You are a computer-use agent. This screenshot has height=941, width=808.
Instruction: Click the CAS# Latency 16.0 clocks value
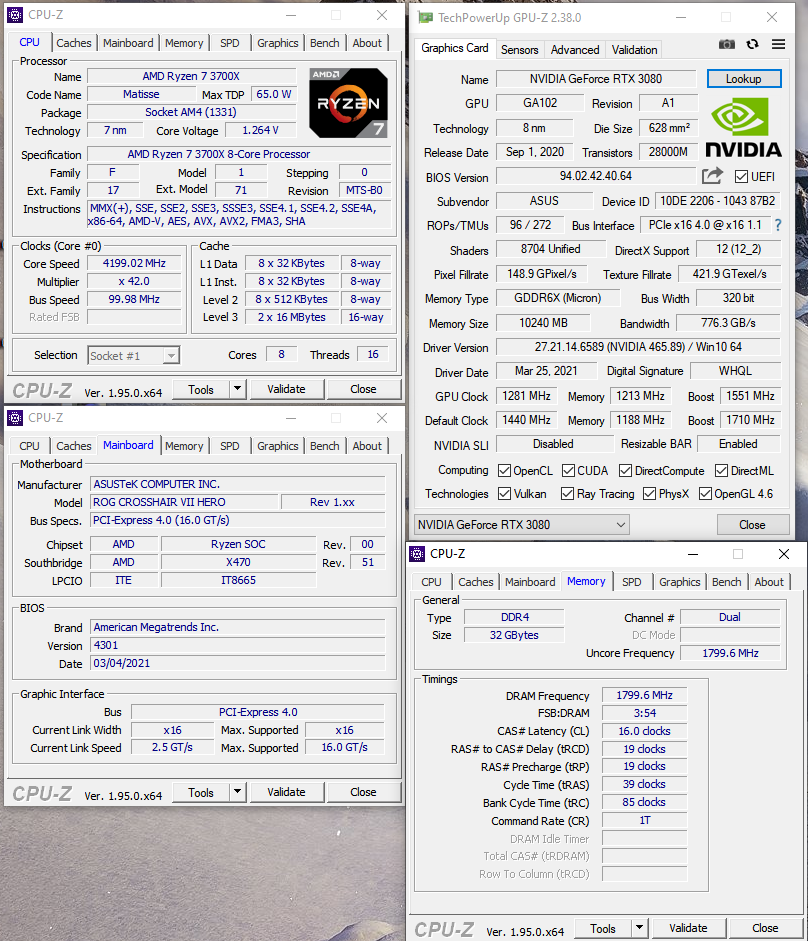click(x=644, y=731)
